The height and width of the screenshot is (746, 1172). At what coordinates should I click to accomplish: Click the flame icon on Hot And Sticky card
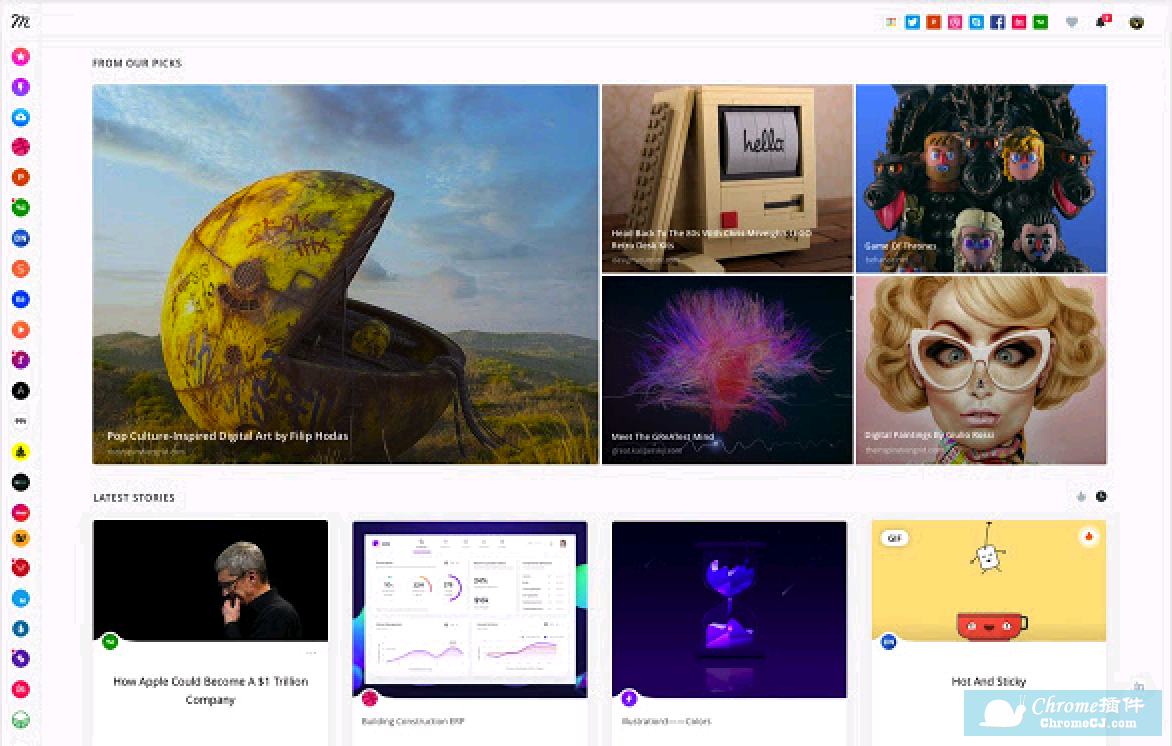tap(1089, 537)
